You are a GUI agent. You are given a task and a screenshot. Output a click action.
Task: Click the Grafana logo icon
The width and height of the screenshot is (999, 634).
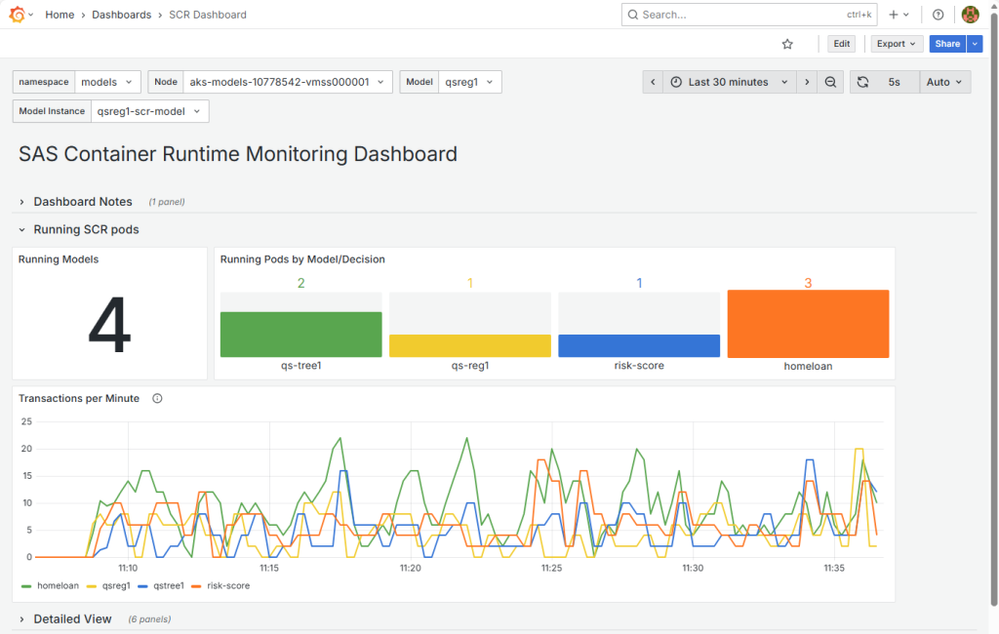[x=17, y=14]
